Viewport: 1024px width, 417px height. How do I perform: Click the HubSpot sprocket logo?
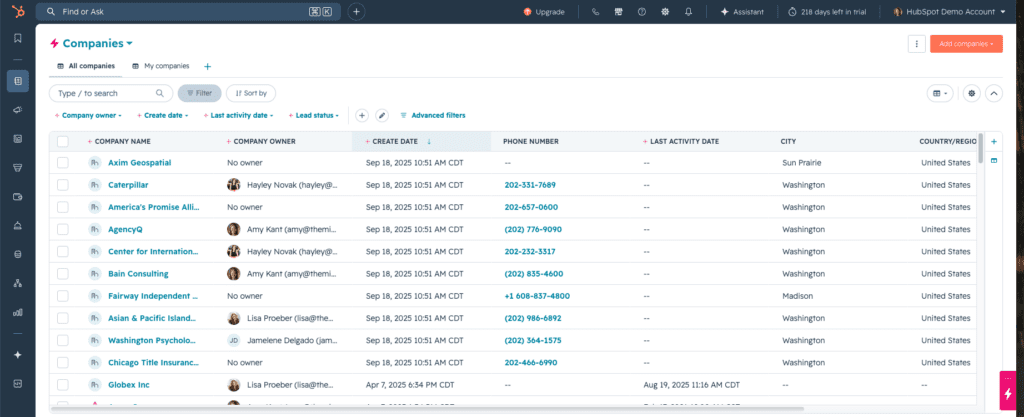(x=18, y=12)
